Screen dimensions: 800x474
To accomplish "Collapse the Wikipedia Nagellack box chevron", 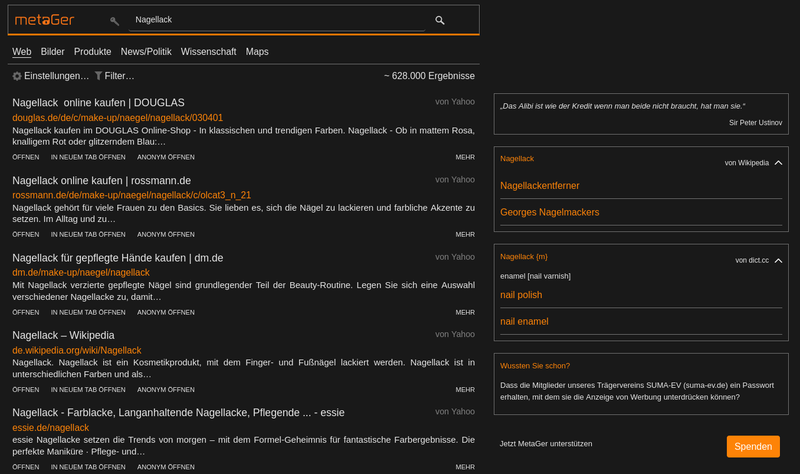I will click(x=778, y=163).
